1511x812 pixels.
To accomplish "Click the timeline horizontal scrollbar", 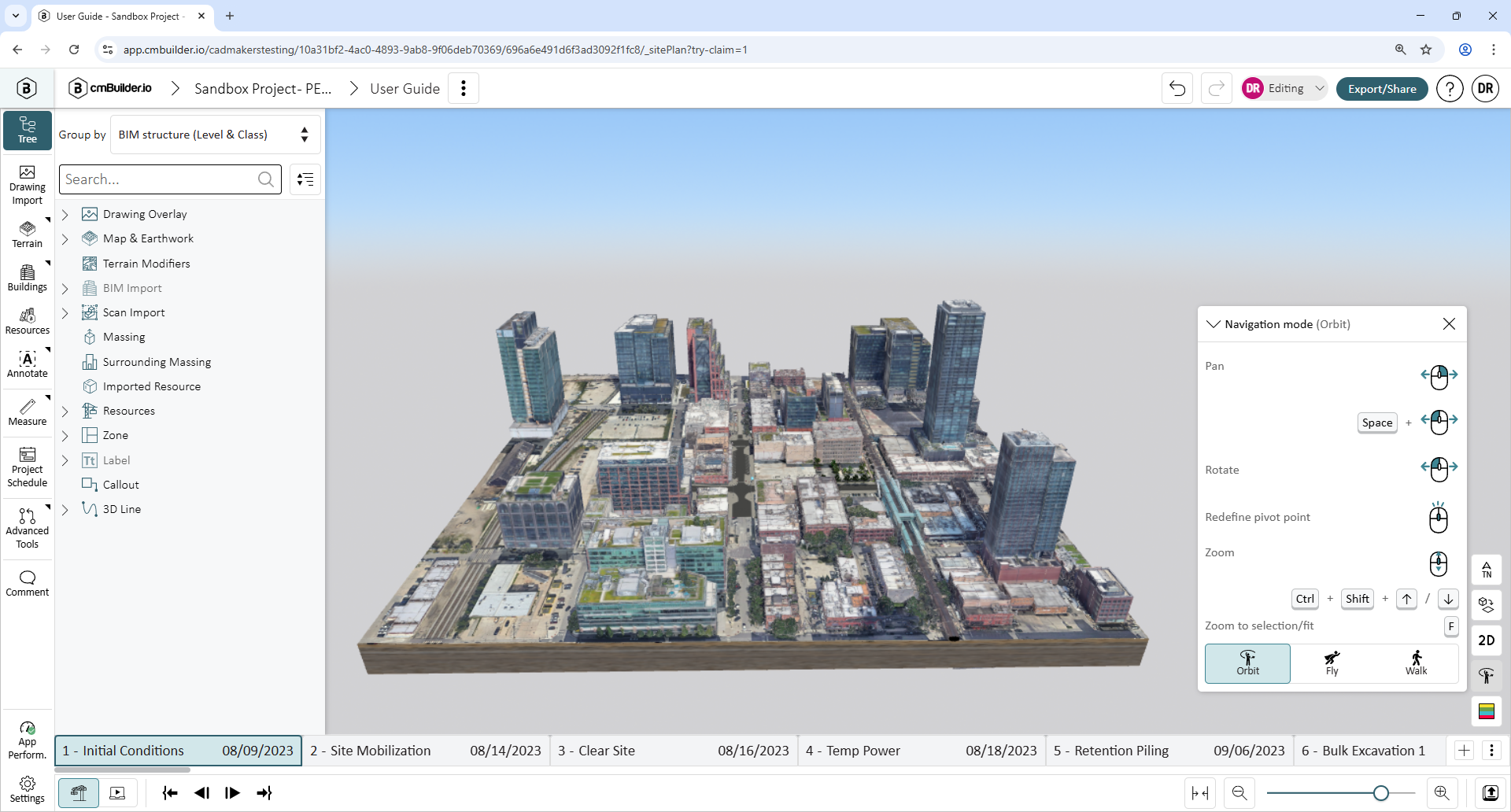I will pyautogui.click(x=123, y=770).
